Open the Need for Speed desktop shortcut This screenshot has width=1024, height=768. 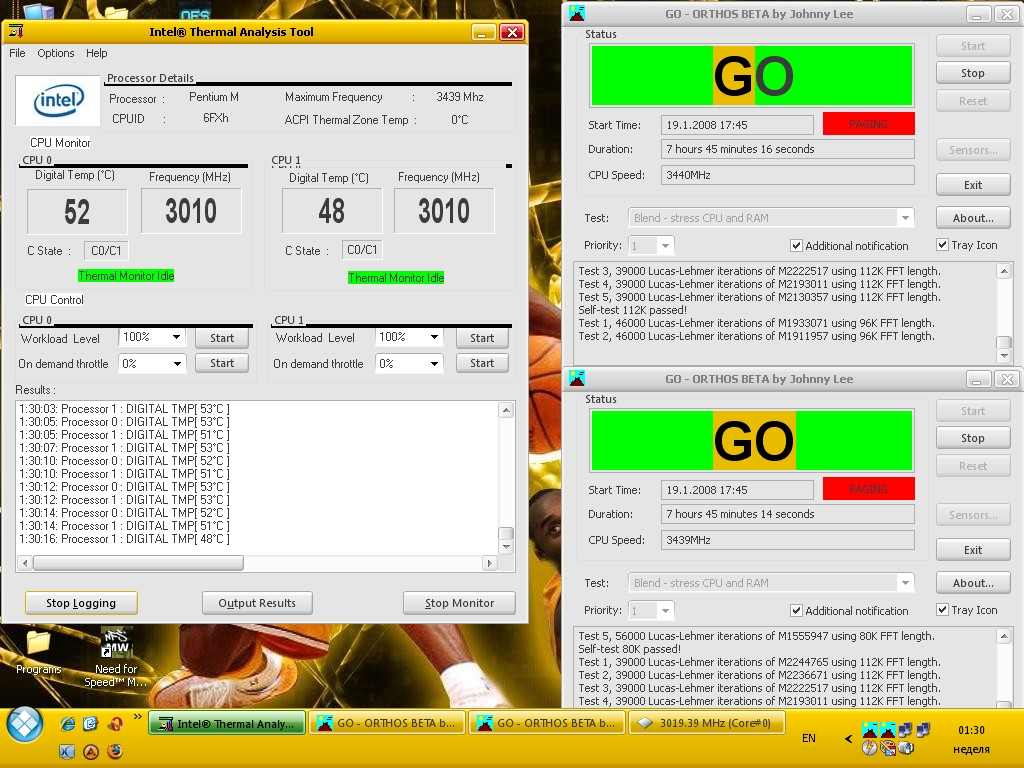click(116, 656)
